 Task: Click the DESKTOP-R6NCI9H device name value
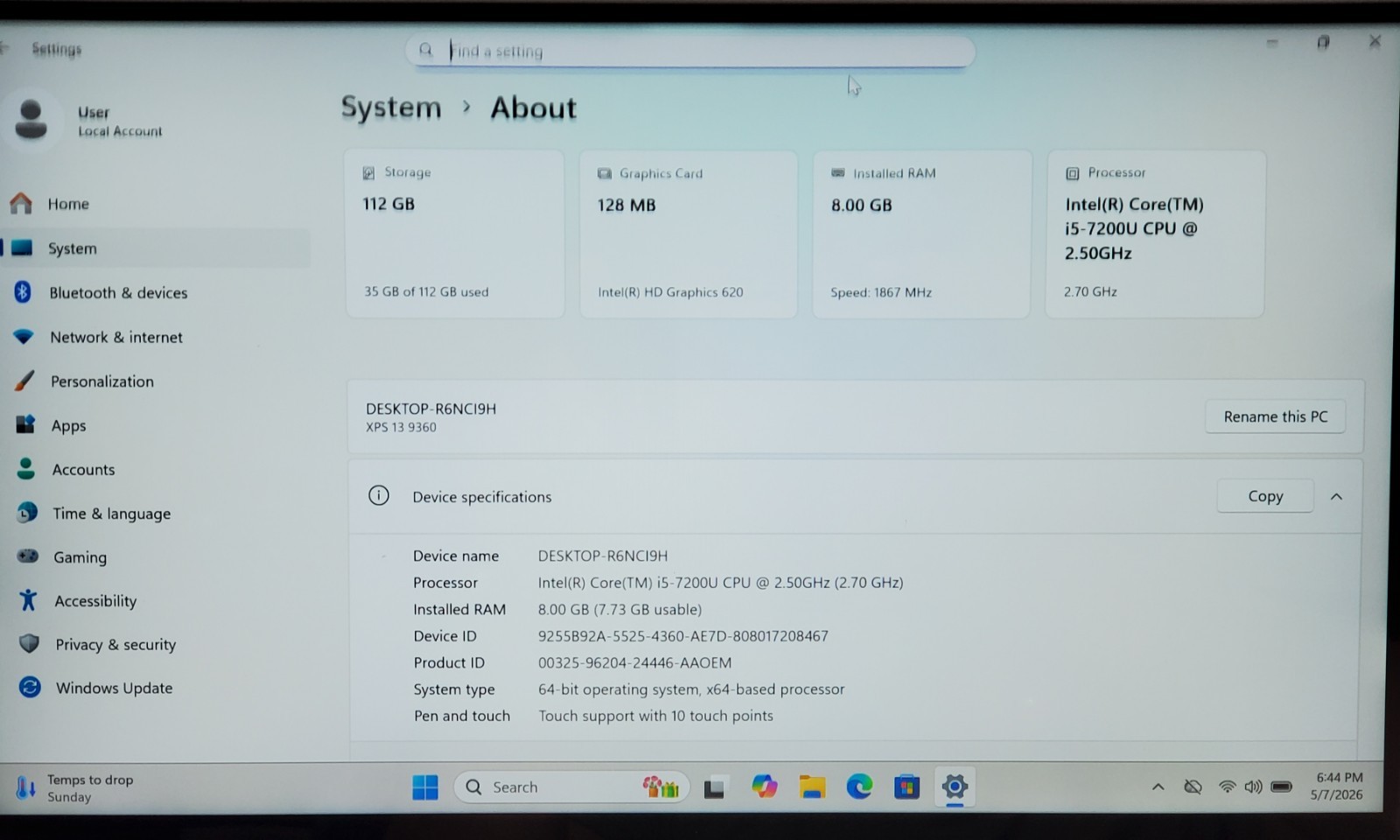pyautogui.click(x=602, y=556)
